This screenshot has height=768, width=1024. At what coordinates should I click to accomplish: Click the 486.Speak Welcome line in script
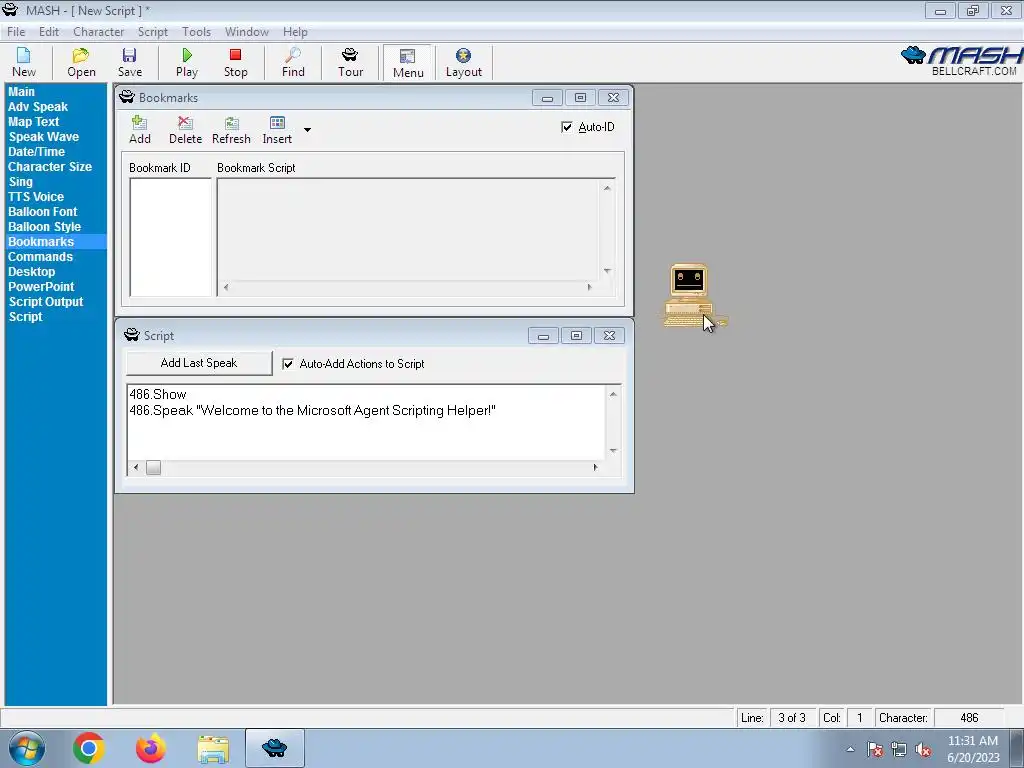pos(312,411)
